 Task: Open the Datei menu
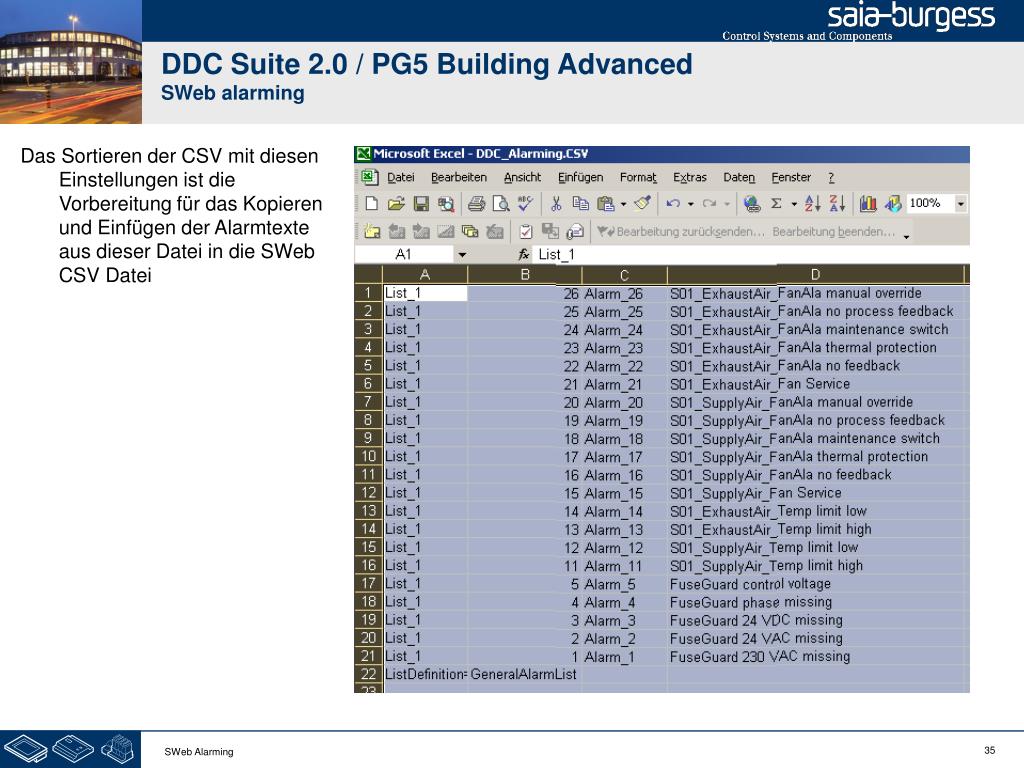(400, 177)
